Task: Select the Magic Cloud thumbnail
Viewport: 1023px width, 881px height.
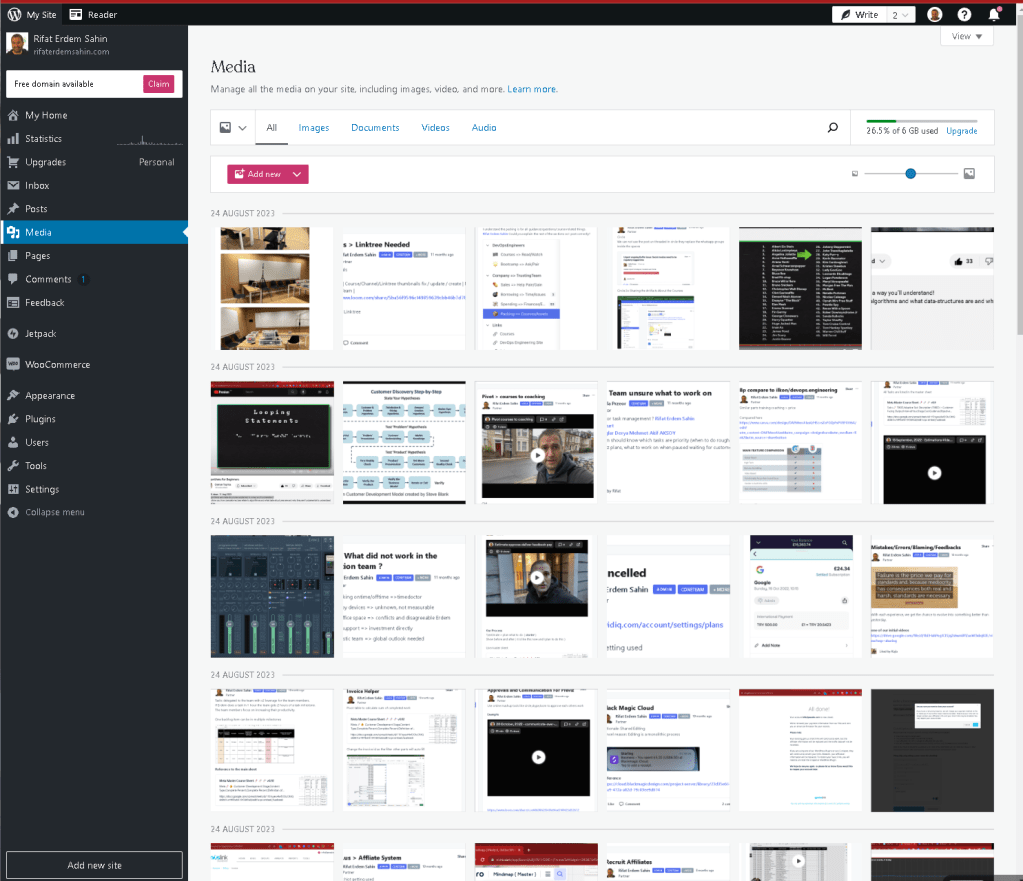Action: [668, 750]
